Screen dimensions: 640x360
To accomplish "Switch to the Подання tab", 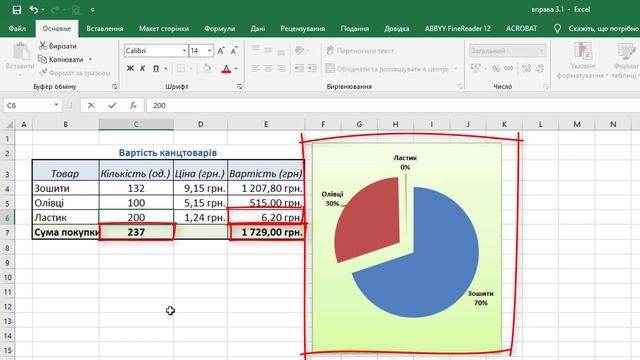I will click(x=355, y=29).
